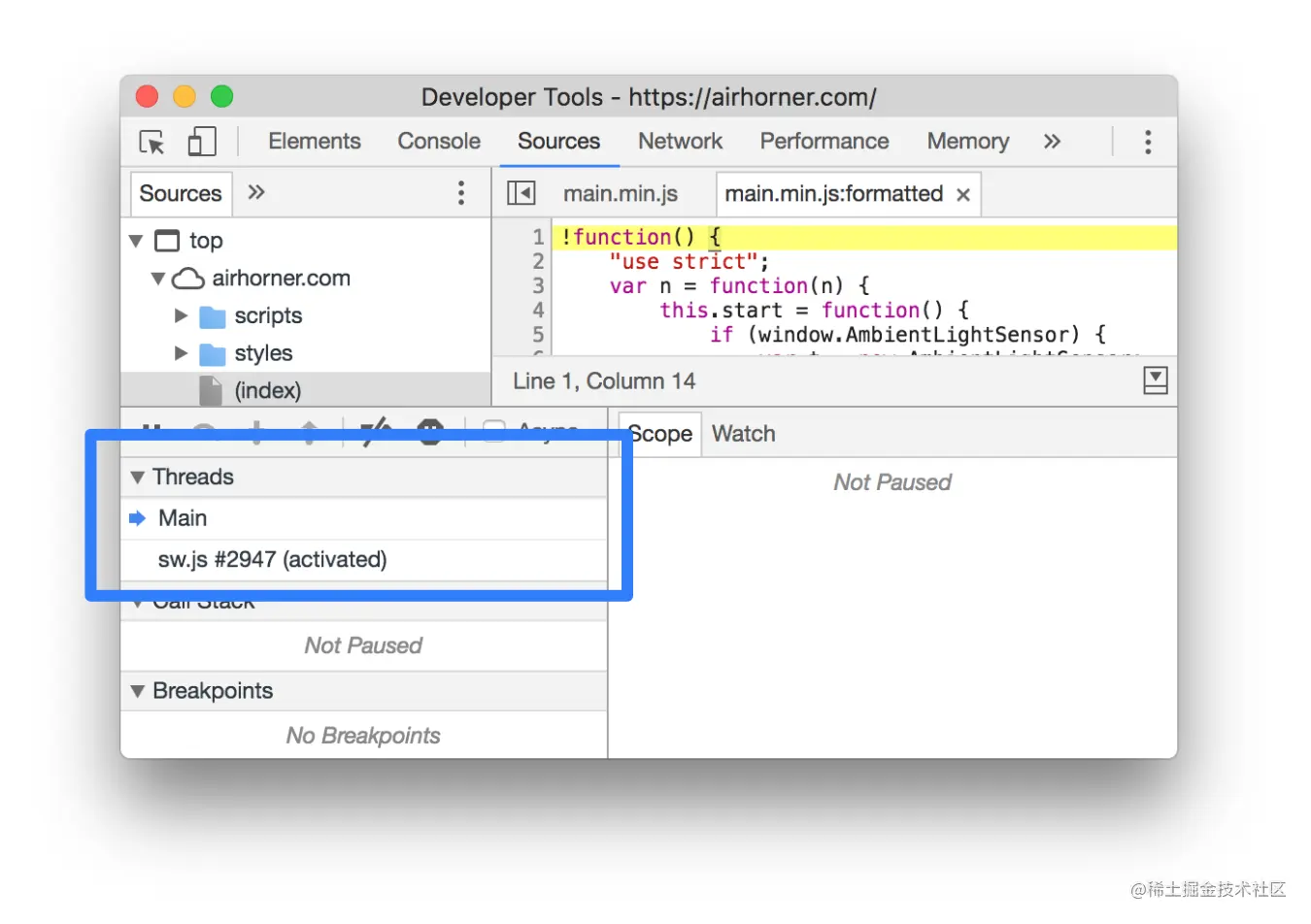Open the main DevTools kebab menu
This screenshot has width=1311, height=924.
click(1148, 142)
